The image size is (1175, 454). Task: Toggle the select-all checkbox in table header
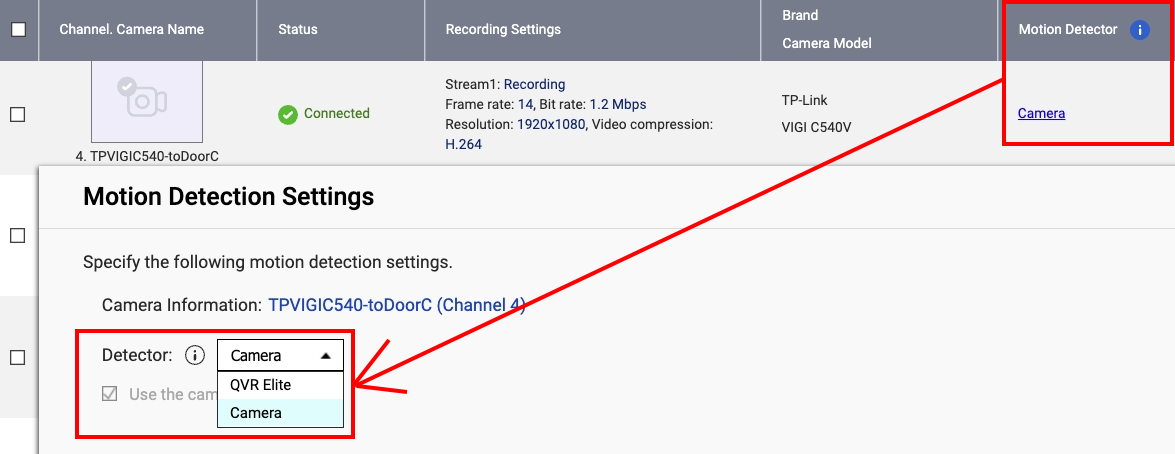(18, 30)
